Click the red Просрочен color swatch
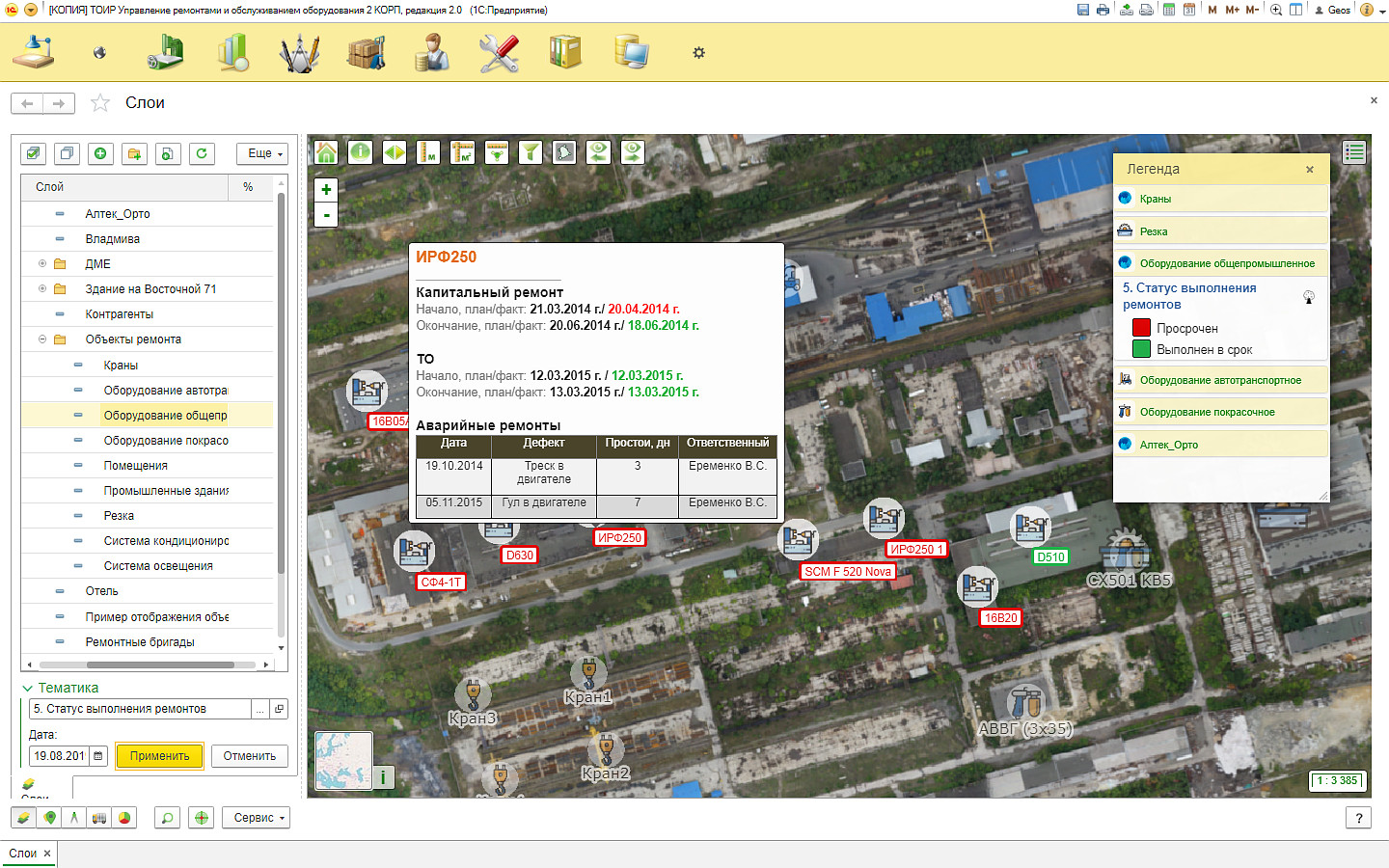Image resolution: width=1389 pixels, height=868 pixels. (x=1141, y=328)
